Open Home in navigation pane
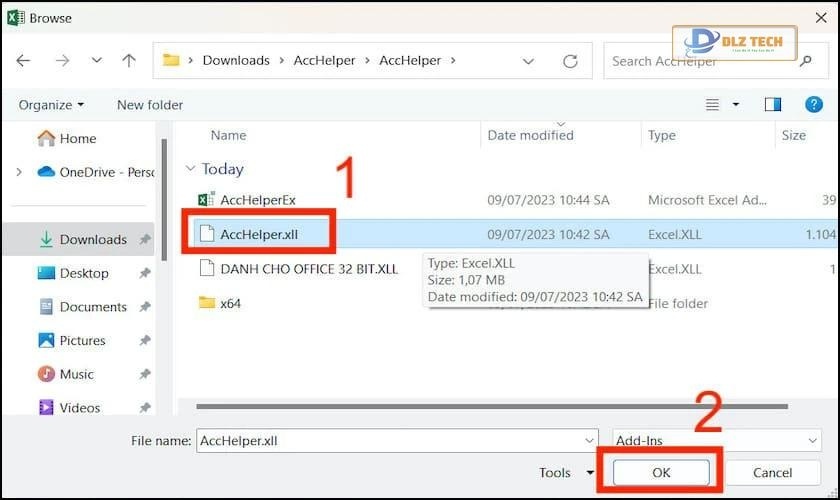The image size is (840, 500). click(x=78, y=139)
